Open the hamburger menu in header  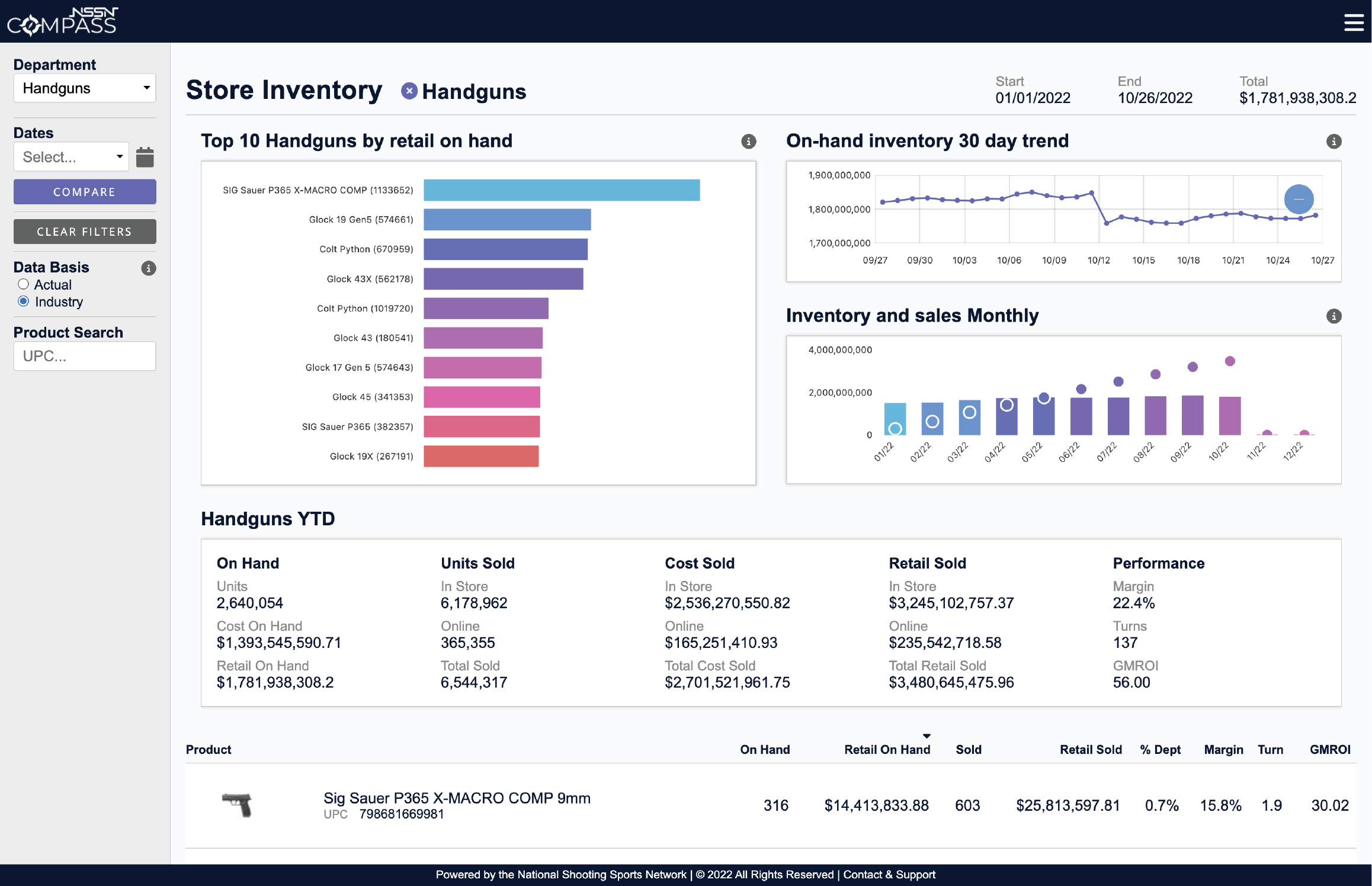click(x=1354, y=23)
